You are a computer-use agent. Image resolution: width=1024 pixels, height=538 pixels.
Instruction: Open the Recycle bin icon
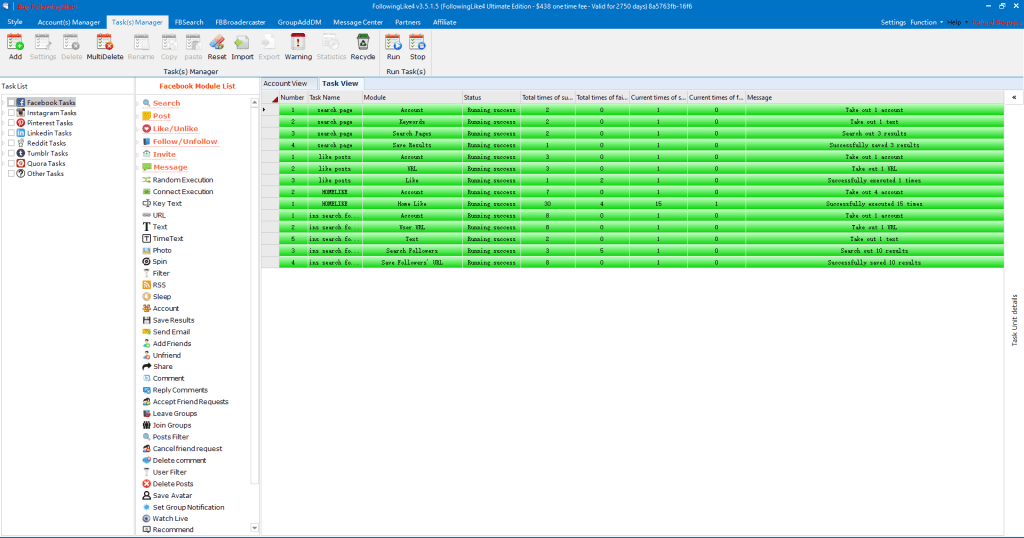click(x=362, y=46)
